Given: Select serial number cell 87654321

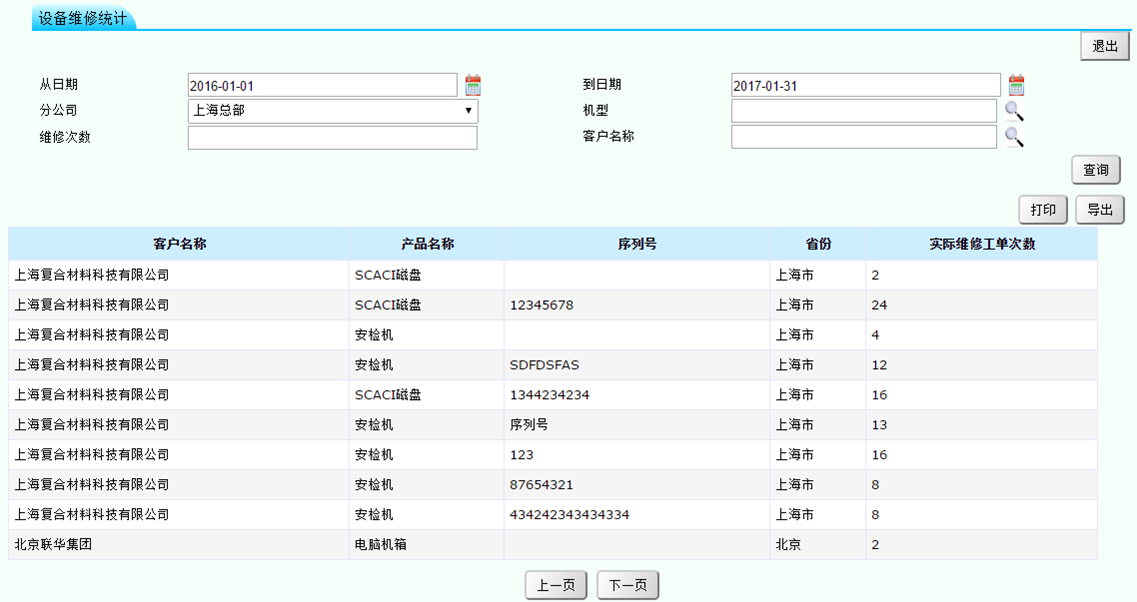Looking at the screenshot, I should point(637,485).
